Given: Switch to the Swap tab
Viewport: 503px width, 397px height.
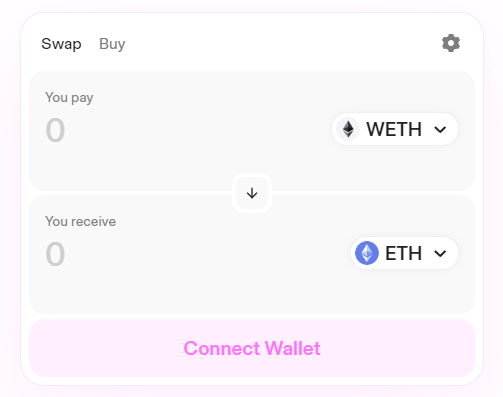Looking at the screenshot, I should point(61,44).
